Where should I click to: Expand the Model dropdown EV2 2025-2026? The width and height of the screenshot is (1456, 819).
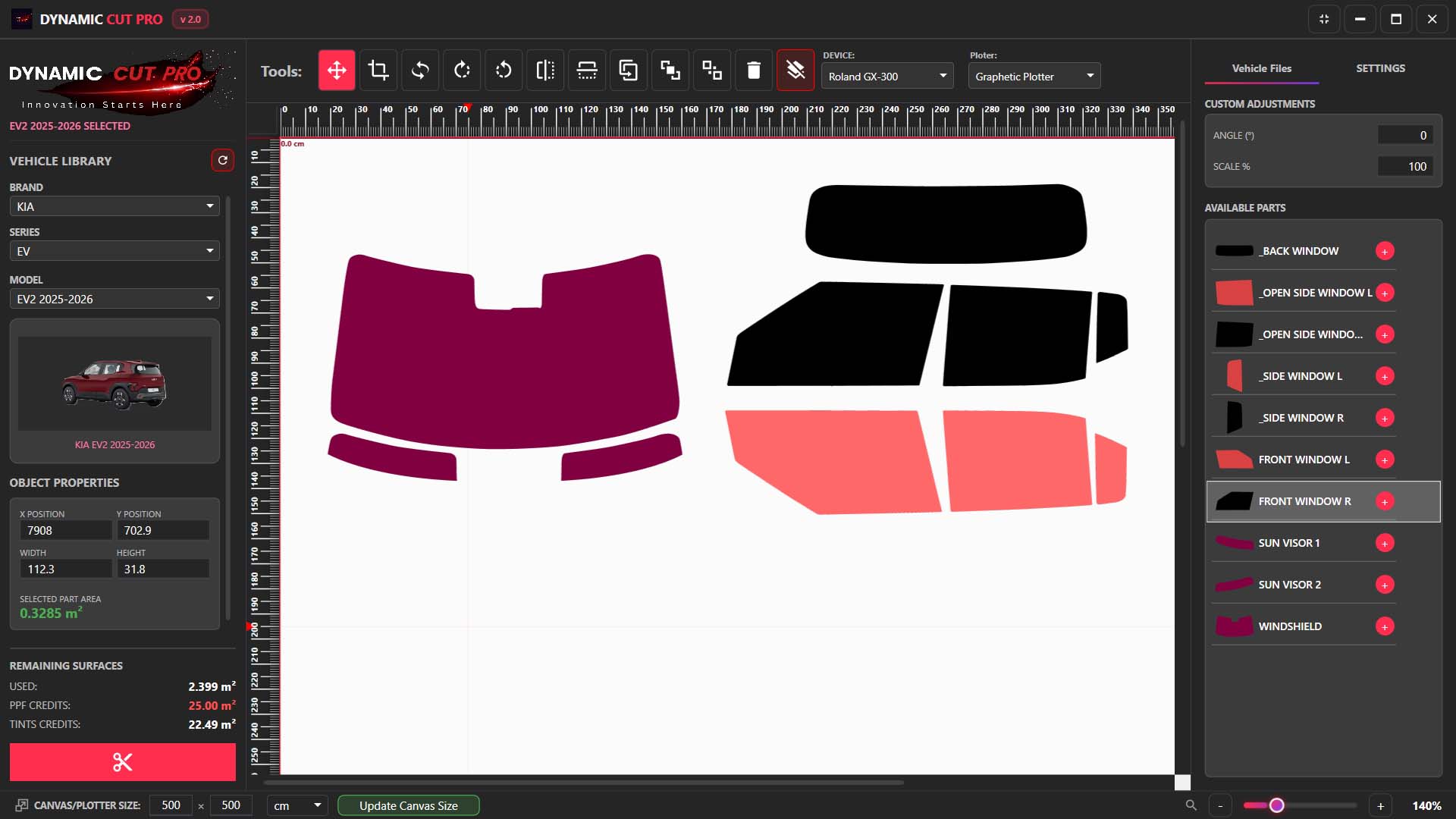pyautogui.click(x=115, y=299)
